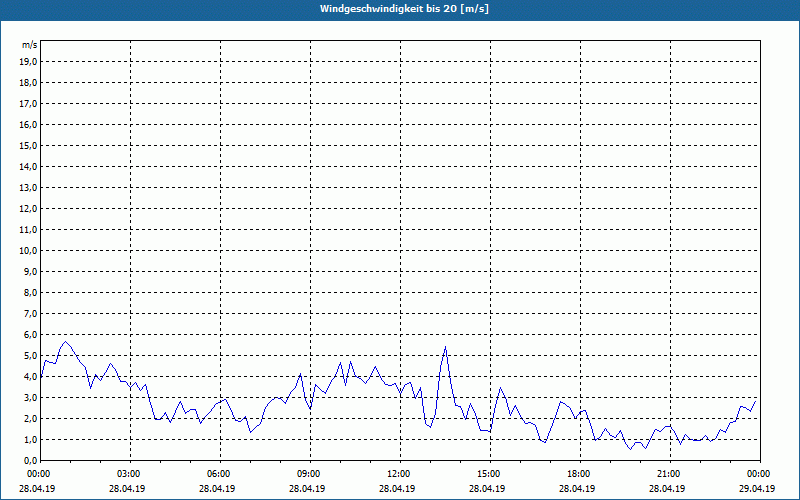Screen dimensions: 800x500
Task: Click the 00:00 label at the x-axis right end
Action: click(758, 474)
